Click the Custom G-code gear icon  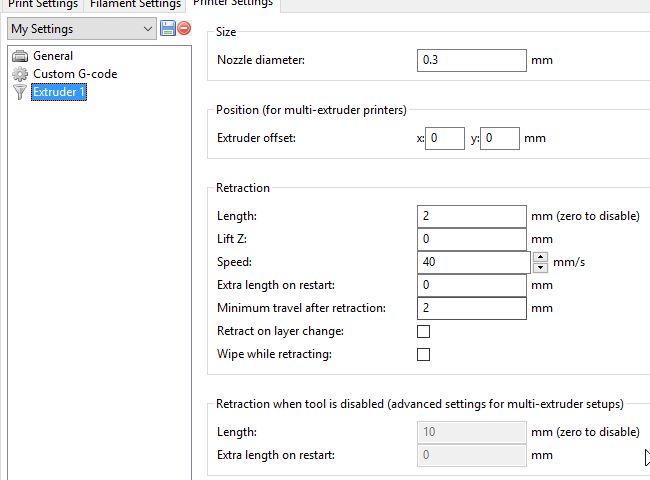point(20,74)
